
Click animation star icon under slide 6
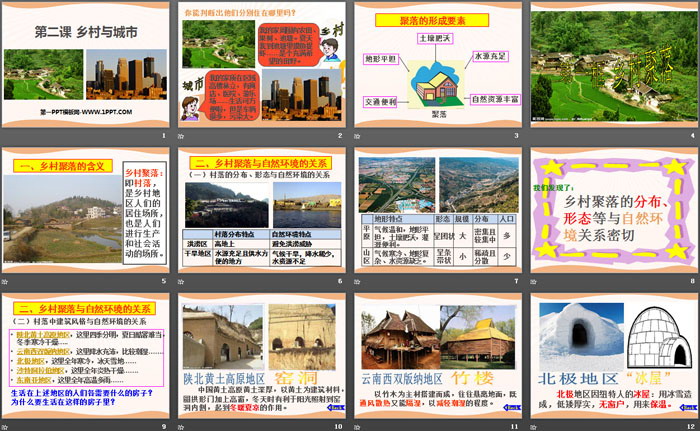click(181, 281)
